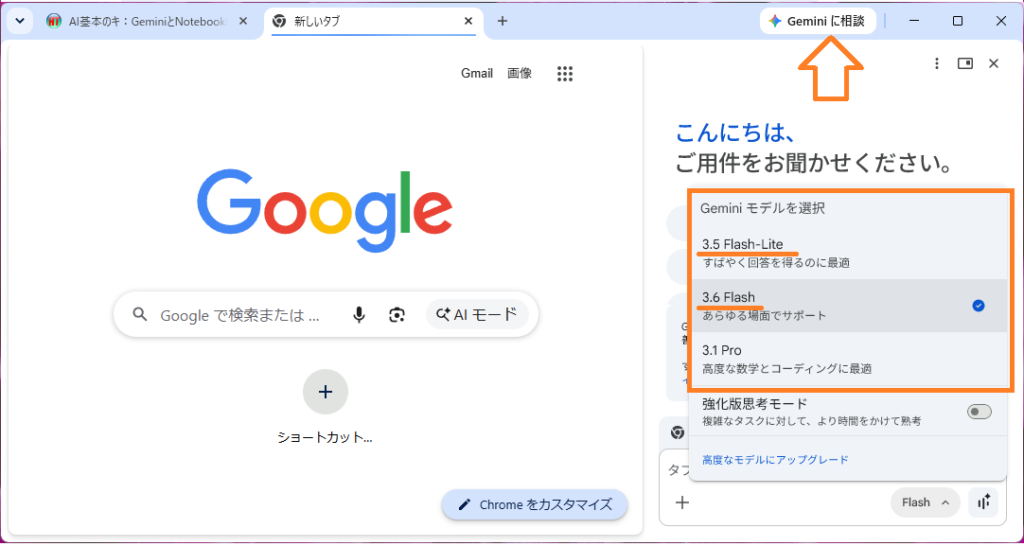
Task: Open the 画像 link
Action: pyautogui.click(x=519, y=73)
